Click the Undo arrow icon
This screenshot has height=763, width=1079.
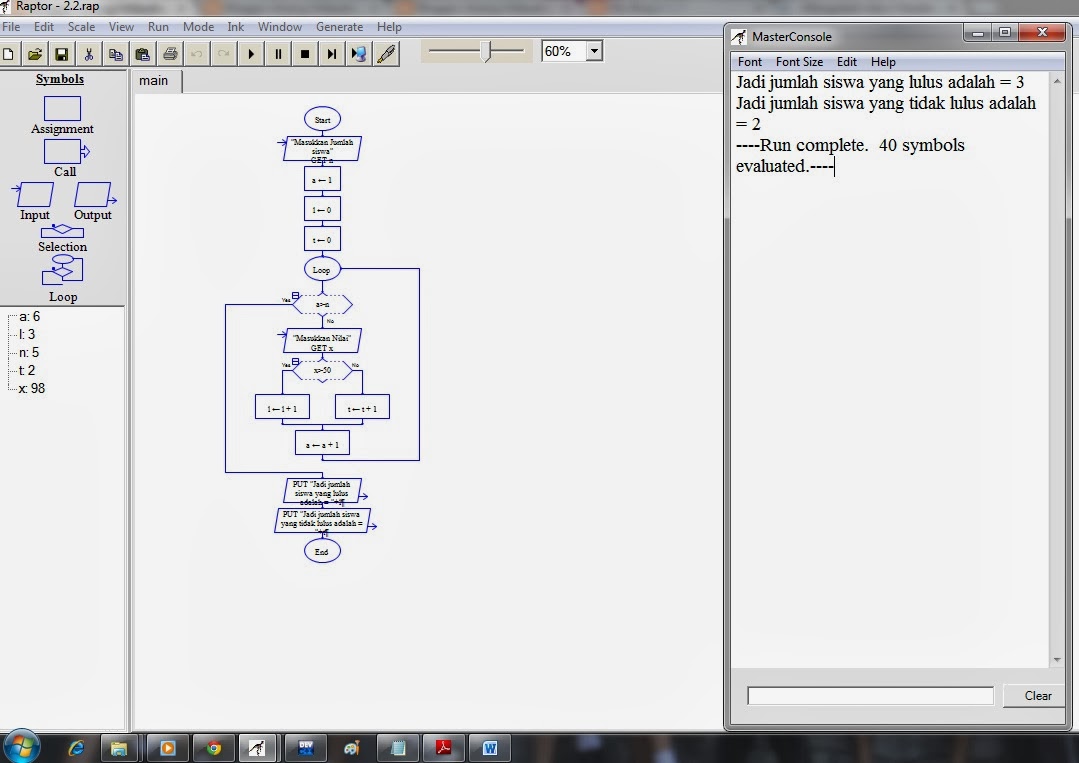(x=197, y=54)
